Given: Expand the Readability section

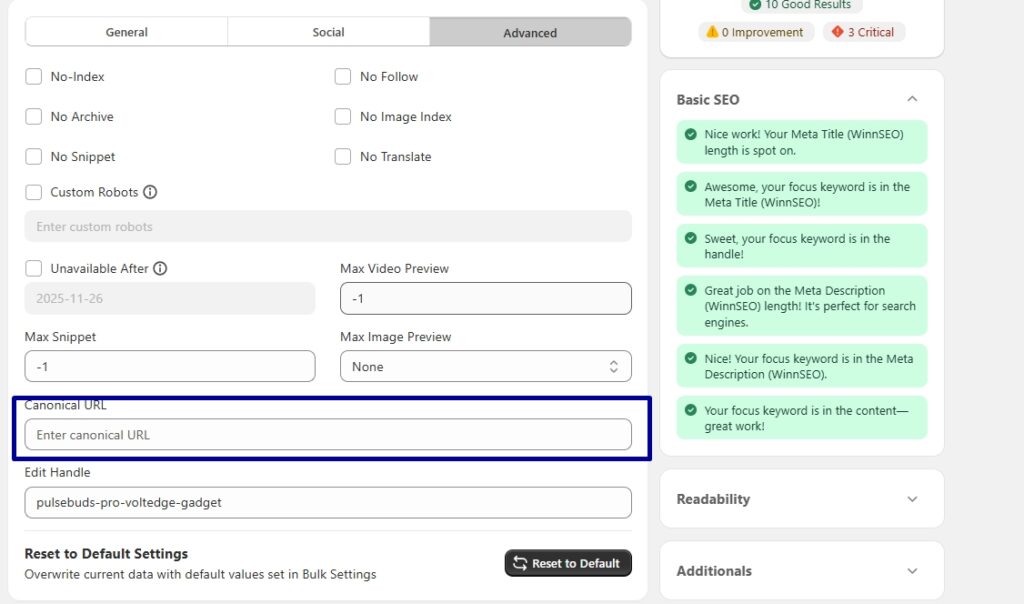Looking at the screenshot, I should point(802,499).
